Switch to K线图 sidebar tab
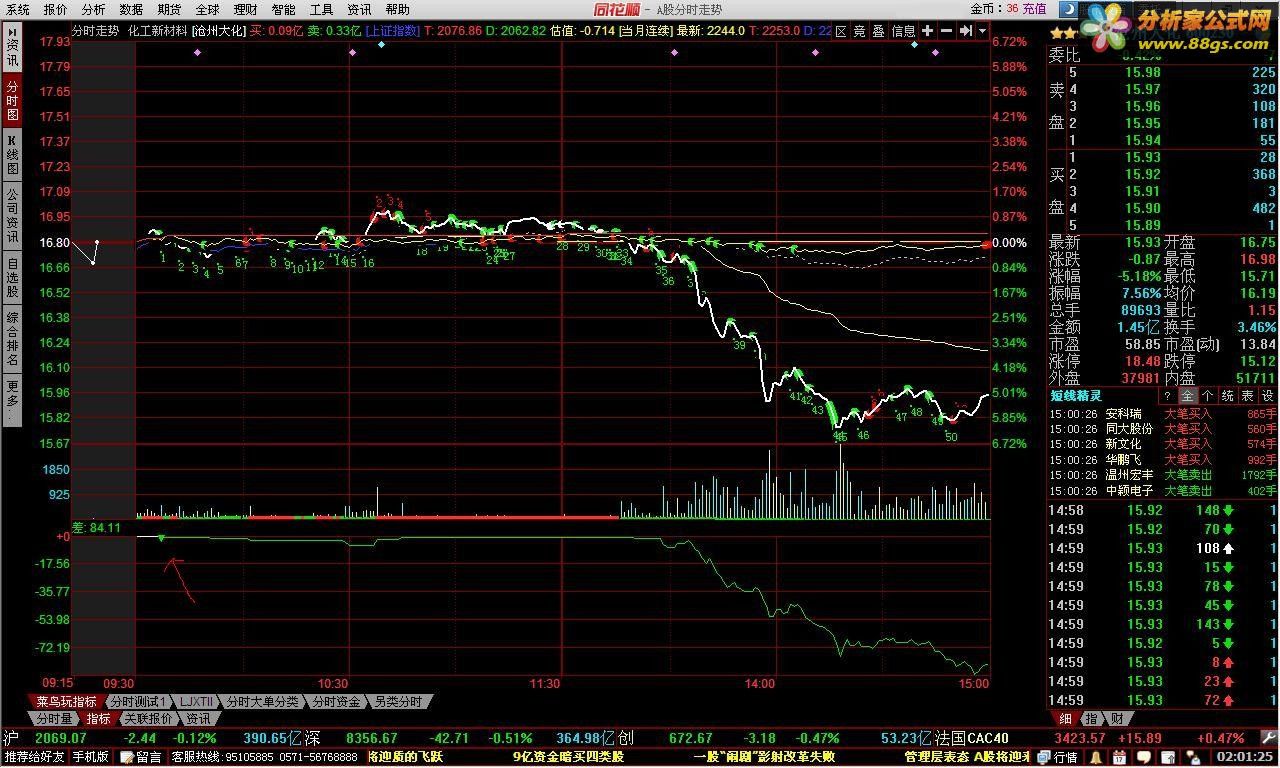 click(12, 155)
